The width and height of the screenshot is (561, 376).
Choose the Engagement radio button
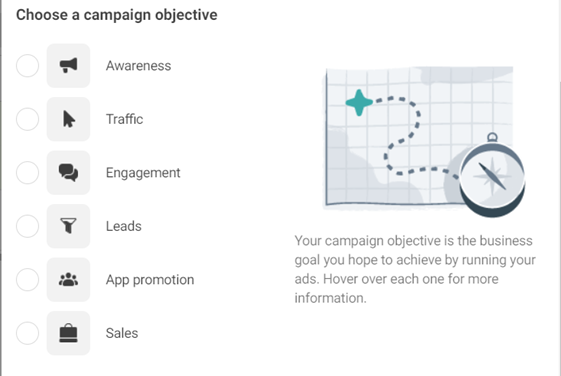coord(28,172)
